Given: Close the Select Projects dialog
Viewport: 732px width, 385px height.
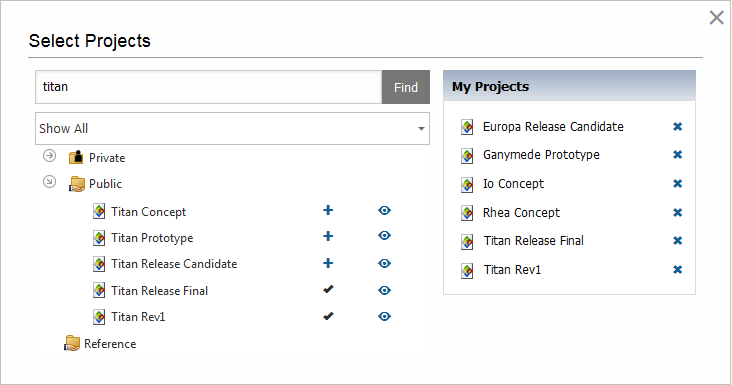Looking at the screenshot, I should click(717, 18).
